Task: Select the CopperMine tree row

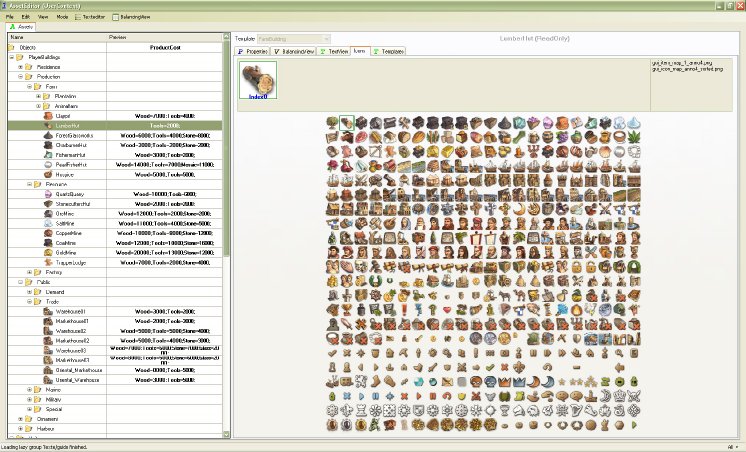Action: (115, 233)
